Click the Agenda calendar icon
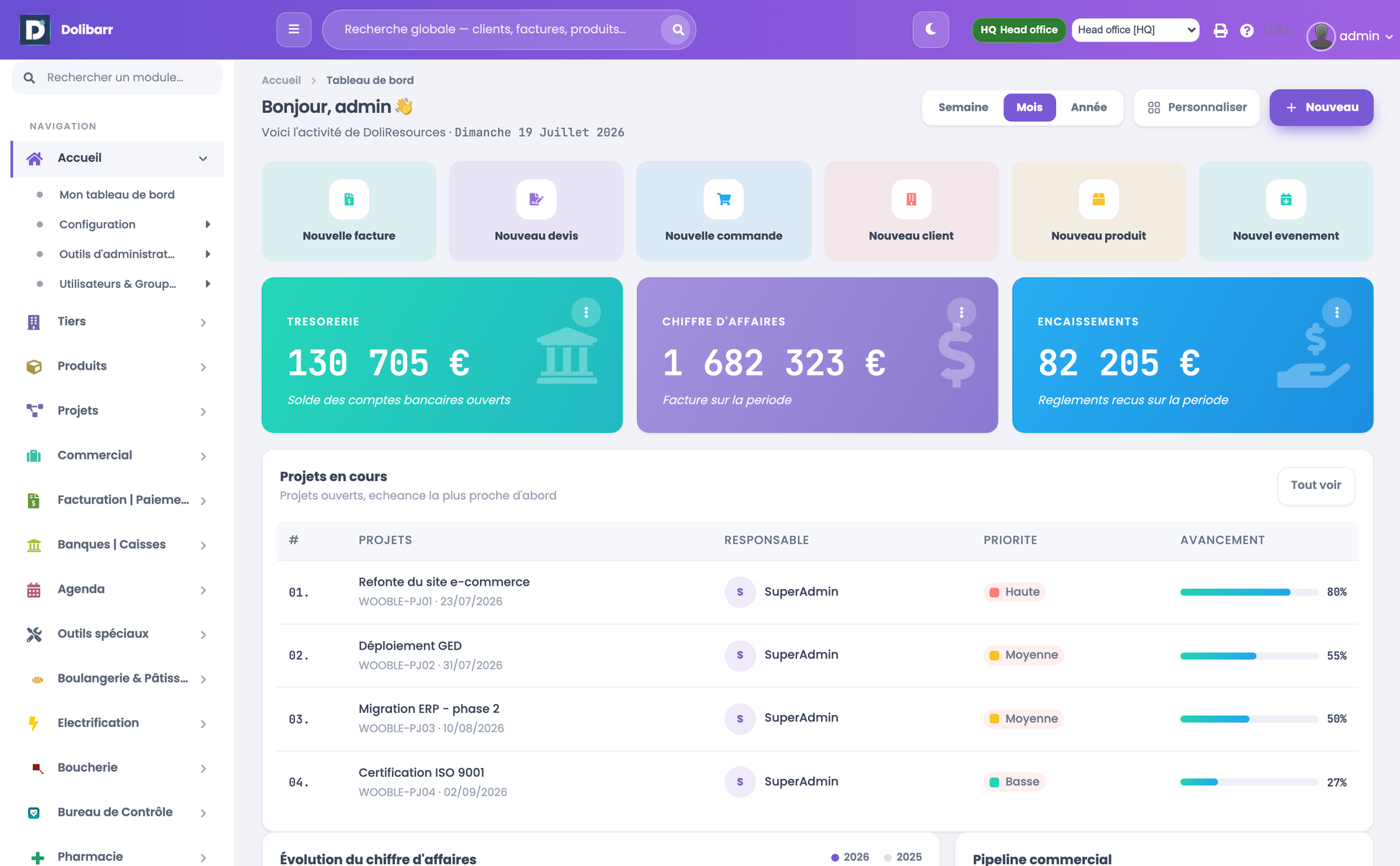This screenshot has width=1400, height=866. click(34, 590)
